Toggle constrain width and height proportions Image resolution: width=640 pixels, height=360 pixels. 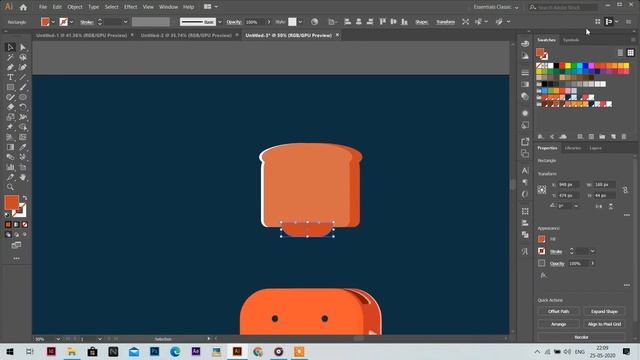pyautogui.click(x=625, y=190)
